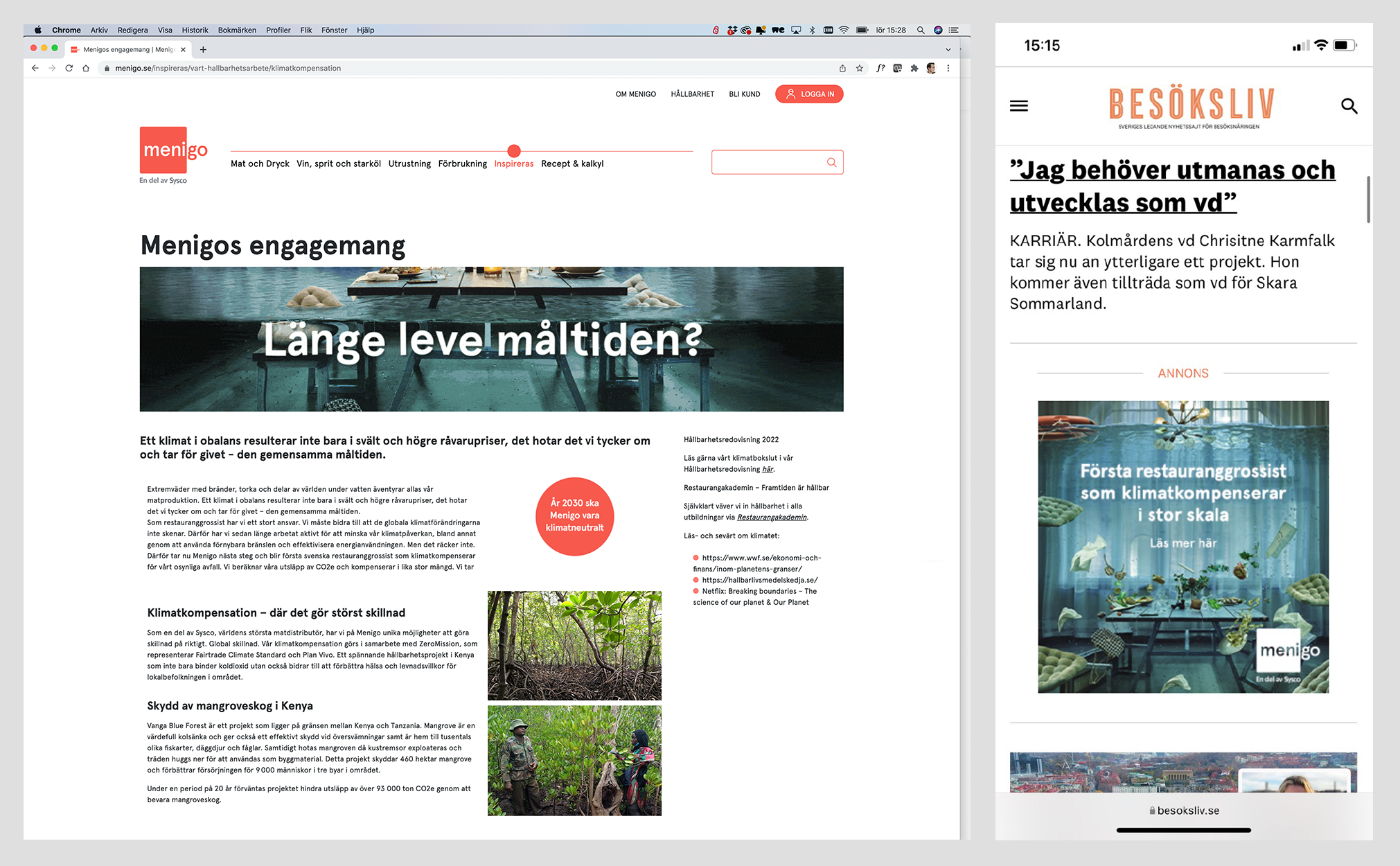
Task: Open the Fönster menu
Action: 334,30
